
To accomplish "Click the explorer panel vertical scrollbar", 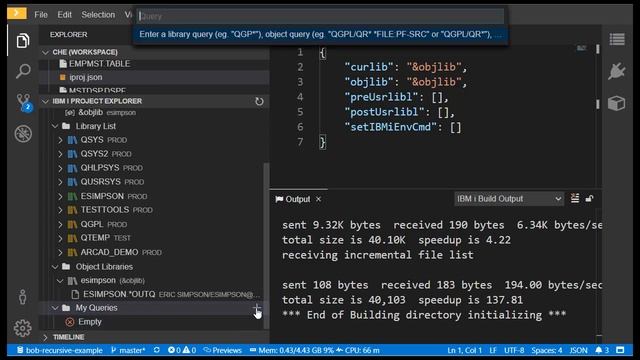I will (x=266, y=245).
